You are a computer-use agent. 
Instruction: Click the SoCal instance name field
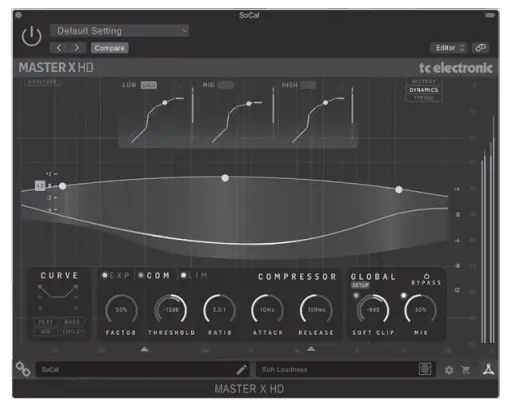click(x=142, y=369)
